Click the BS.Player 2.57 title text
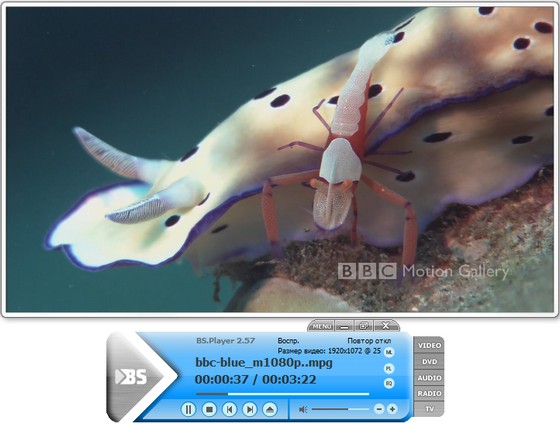Viewport: 560px width, 424px height. [x=225, y=341]
